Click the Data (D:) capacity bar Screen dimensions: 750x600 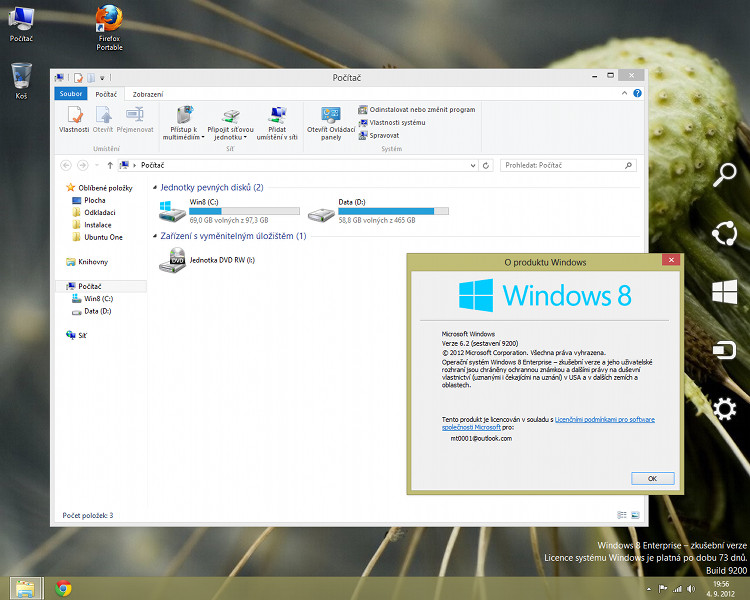393,211
